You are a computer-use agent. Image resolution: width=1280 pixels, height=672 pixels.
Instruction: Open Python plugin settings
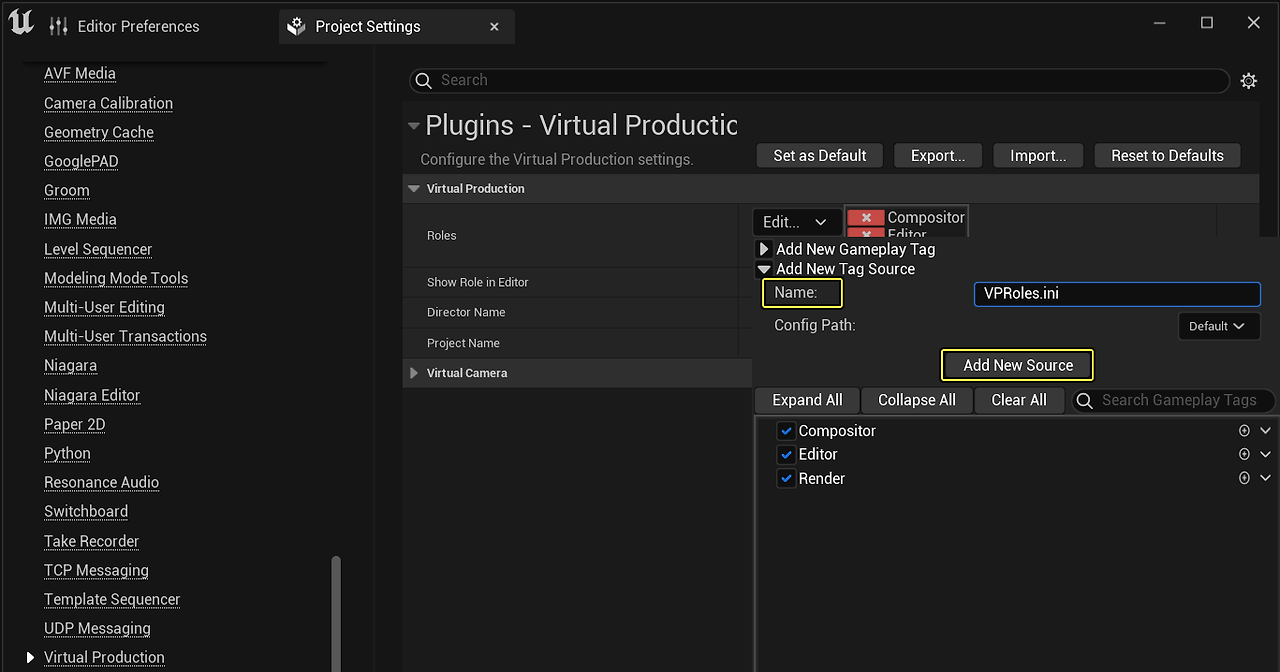(x=67, y=453)
